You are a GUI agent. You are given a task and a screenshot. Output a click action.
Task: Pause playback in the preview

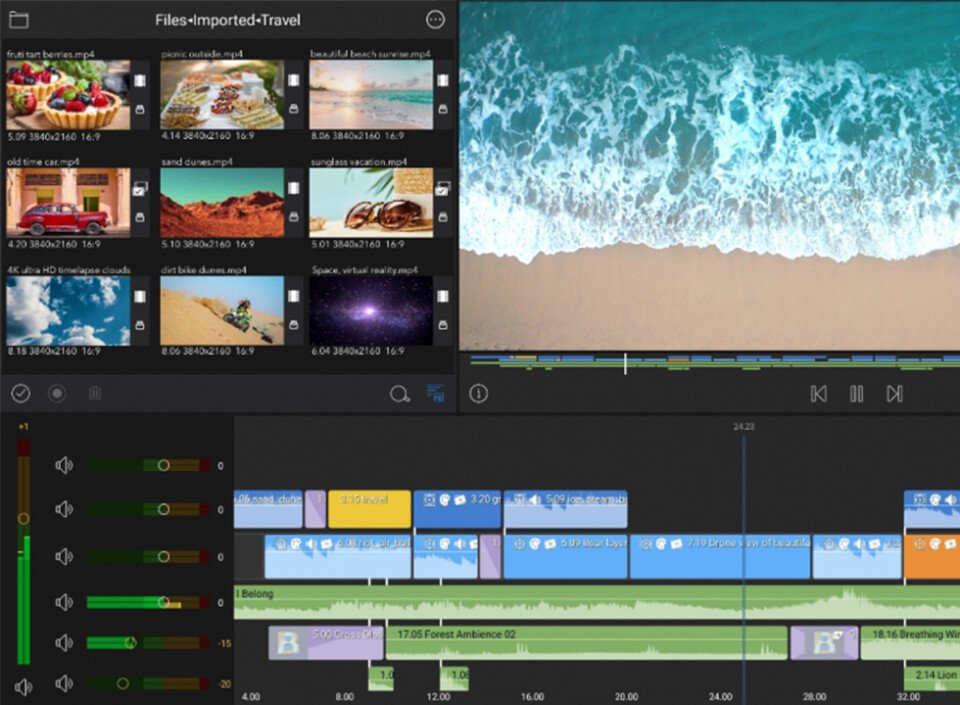click(x=856, y=394)
